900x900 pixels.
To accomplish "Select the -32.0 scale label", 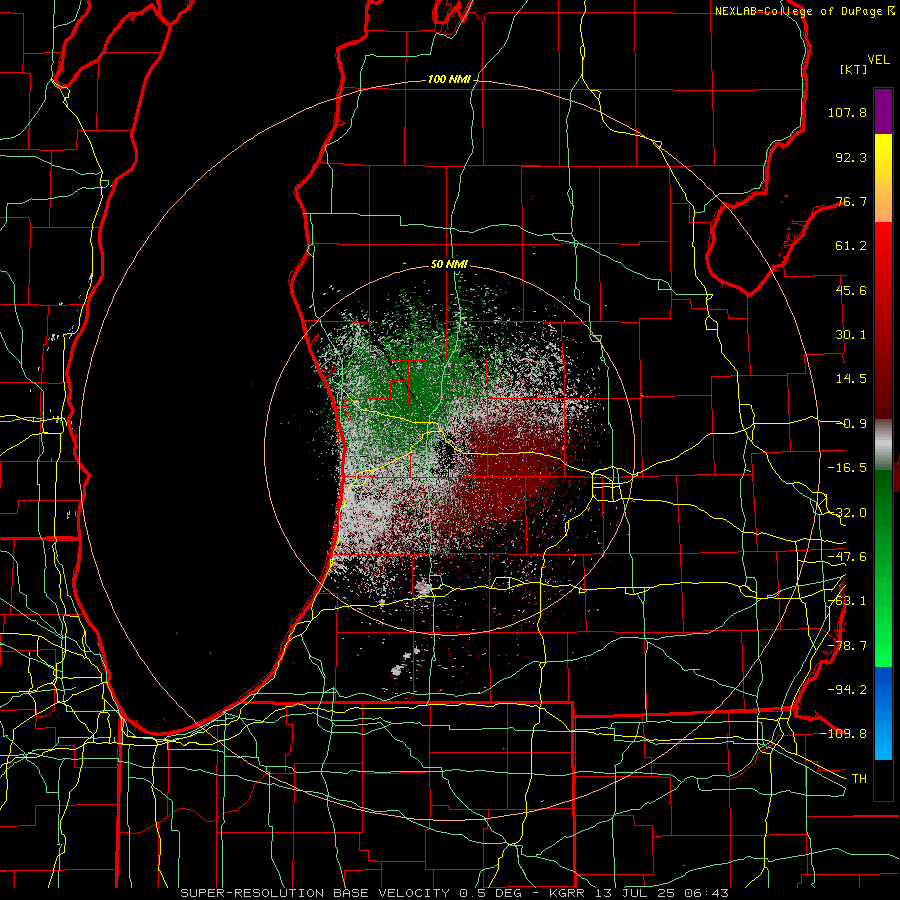I will (847, 513).
